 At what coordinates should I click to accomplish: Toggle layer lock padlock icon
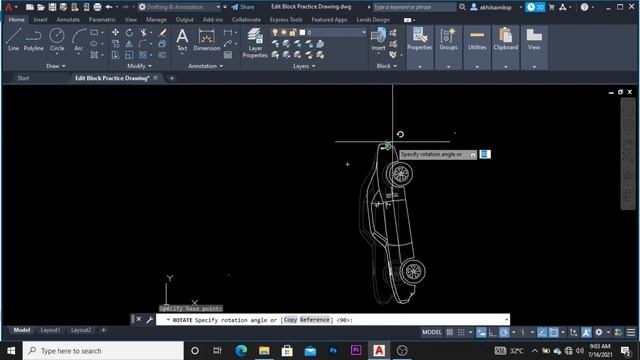292,32
